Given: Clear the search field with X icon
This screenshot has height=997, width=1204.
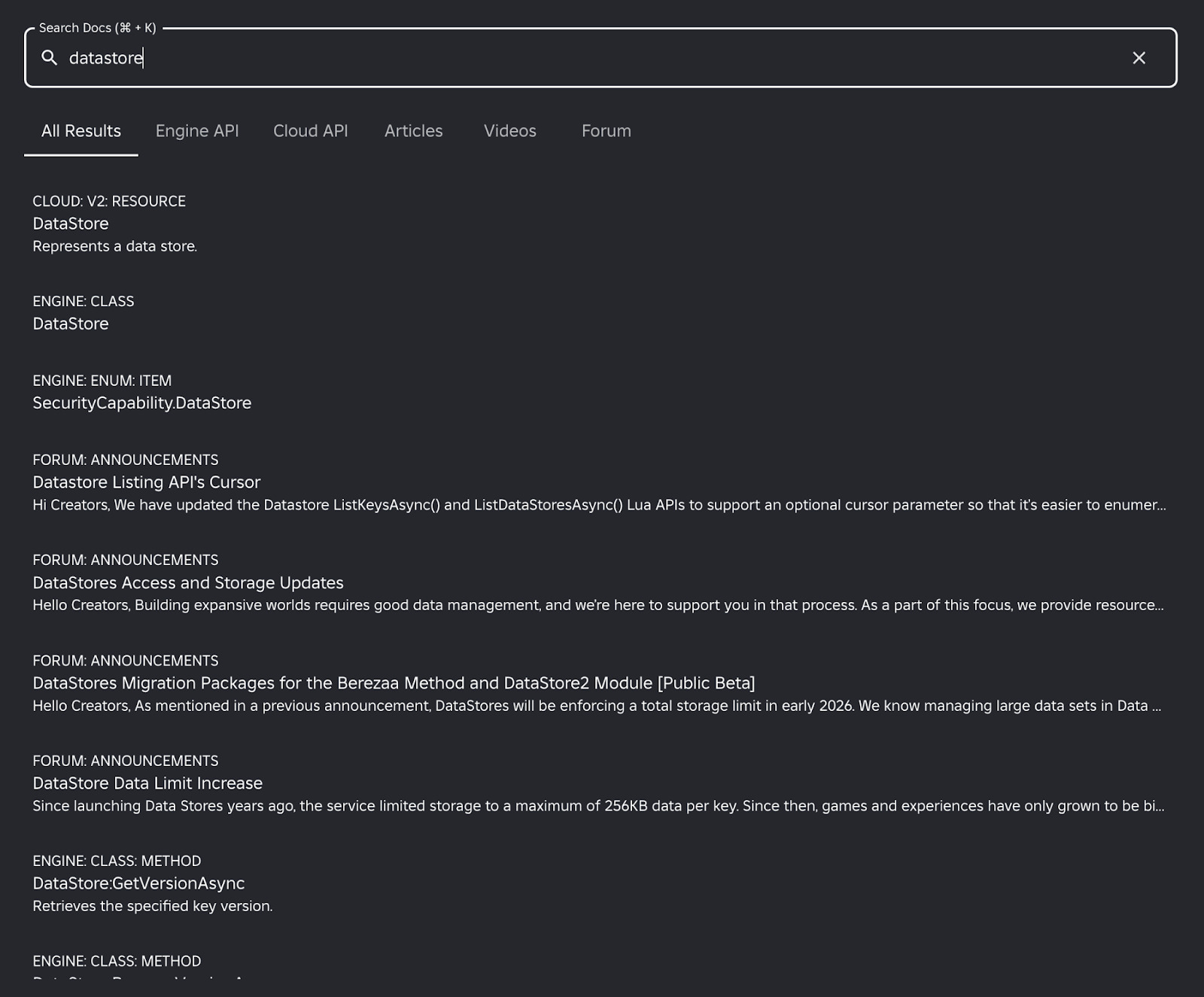Looking at the screenshot, I should (1139, 58).
